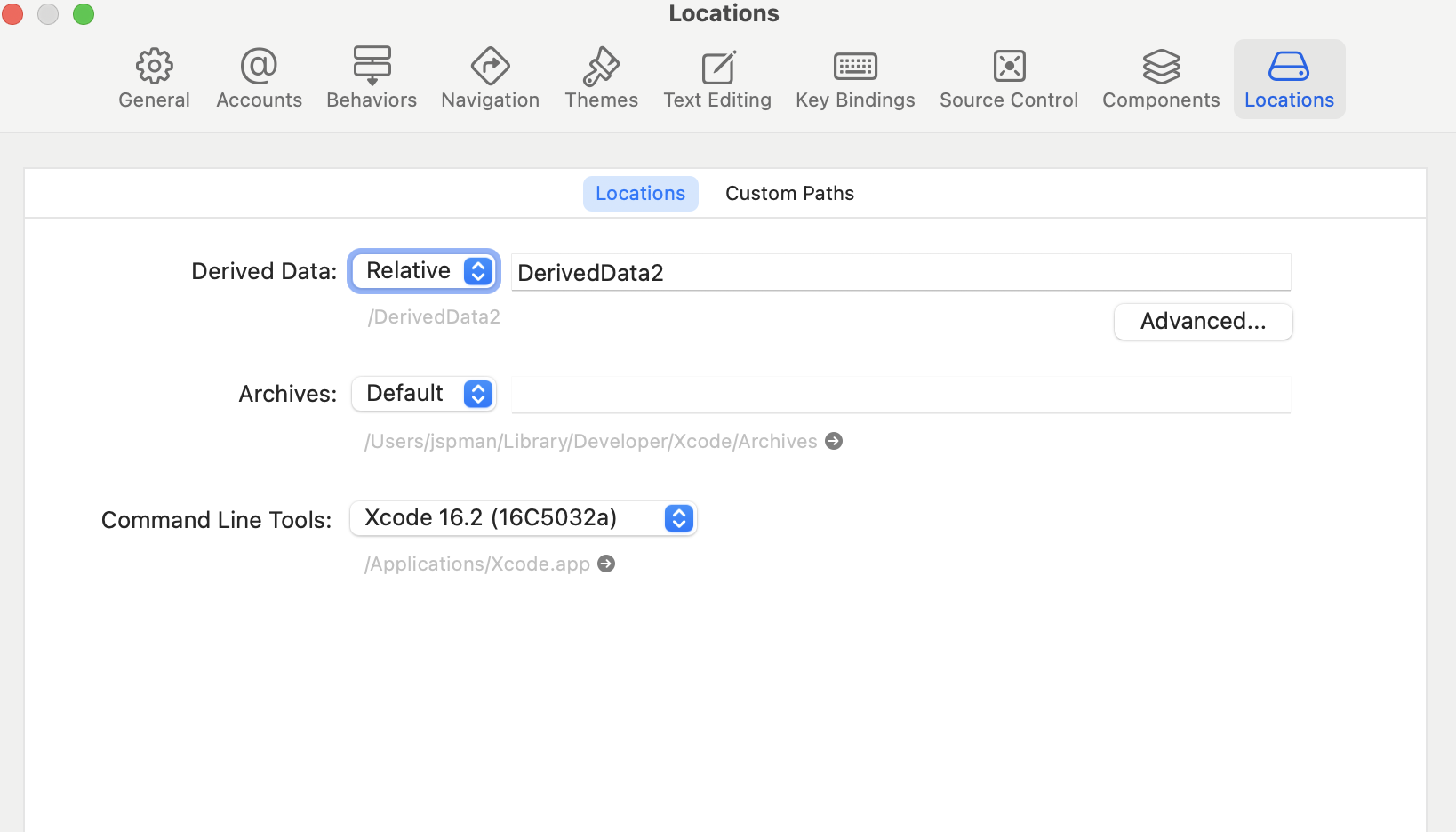Click the Derived Data label
This screenshot has width=1456, height=832.
(x=264, y=271)
